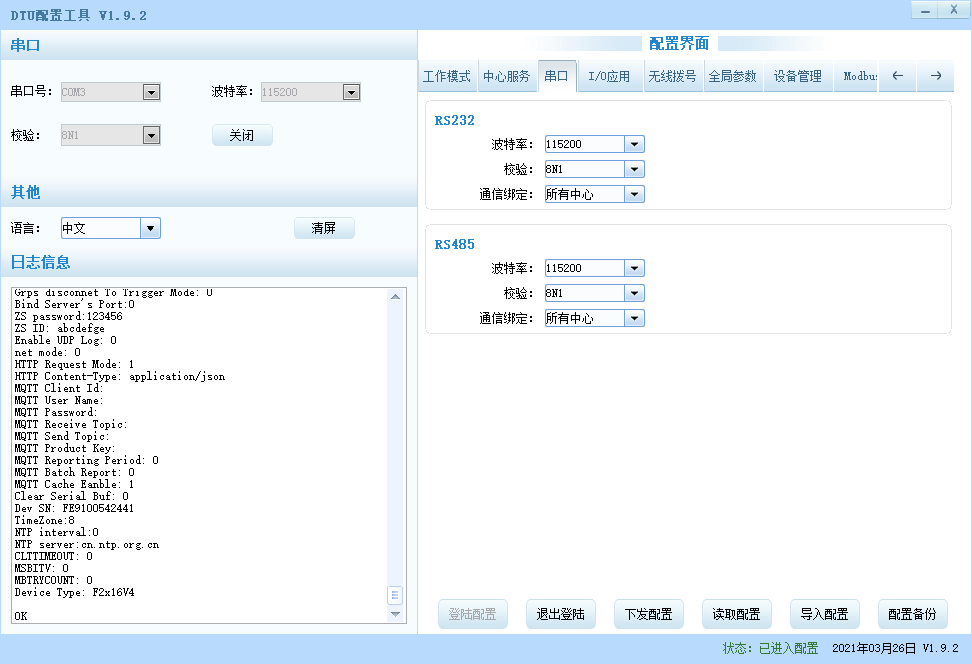Switch to the 工作模式 tab
Viewport: 972px width, 664px height.
coord(447,76)
